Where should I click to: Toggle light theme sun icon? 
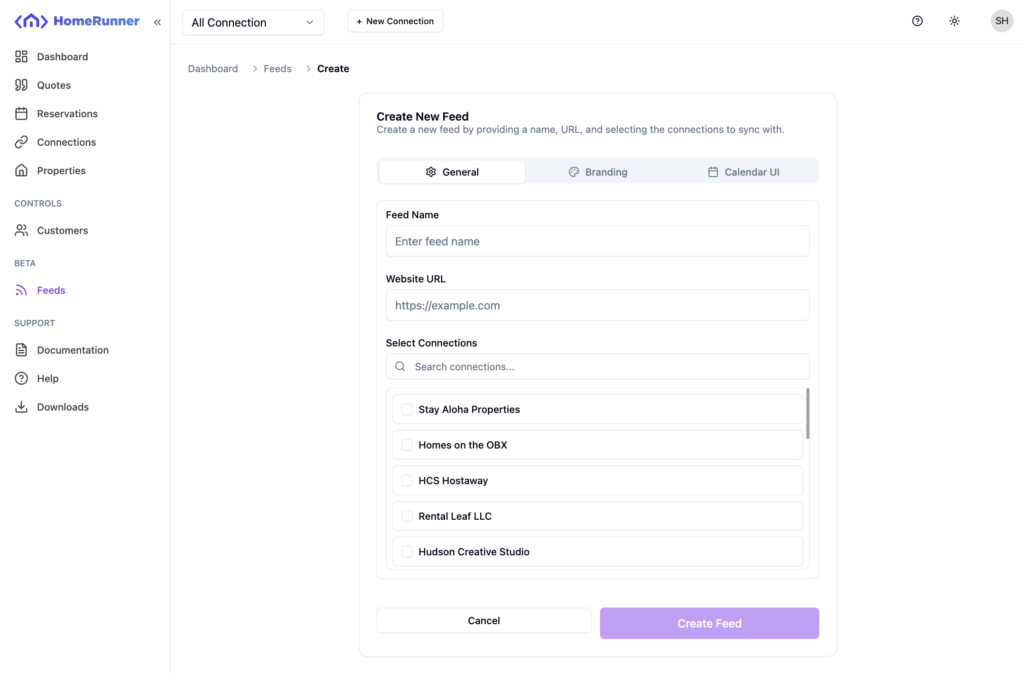tap(955, 21)
